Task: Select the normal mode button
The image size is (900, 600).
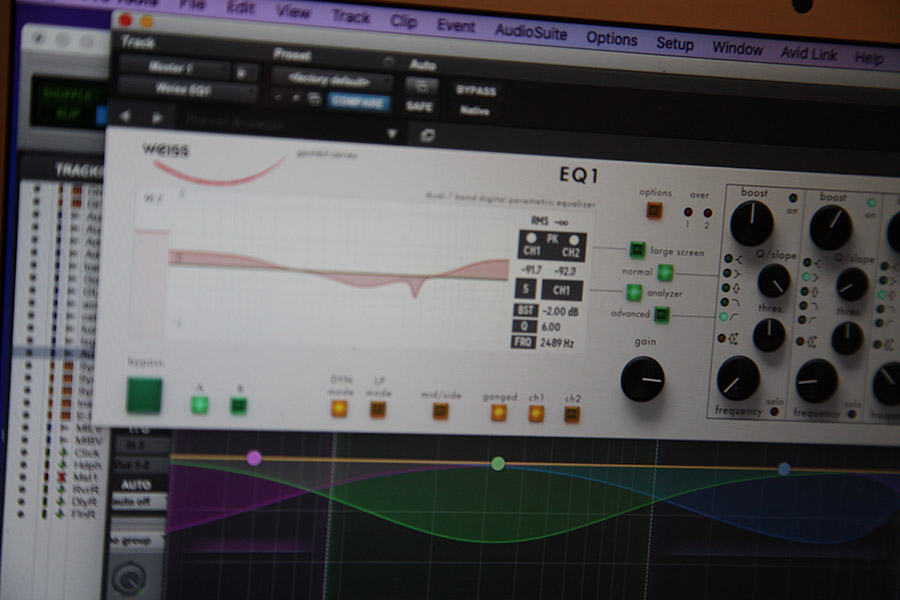Action: 665,271
